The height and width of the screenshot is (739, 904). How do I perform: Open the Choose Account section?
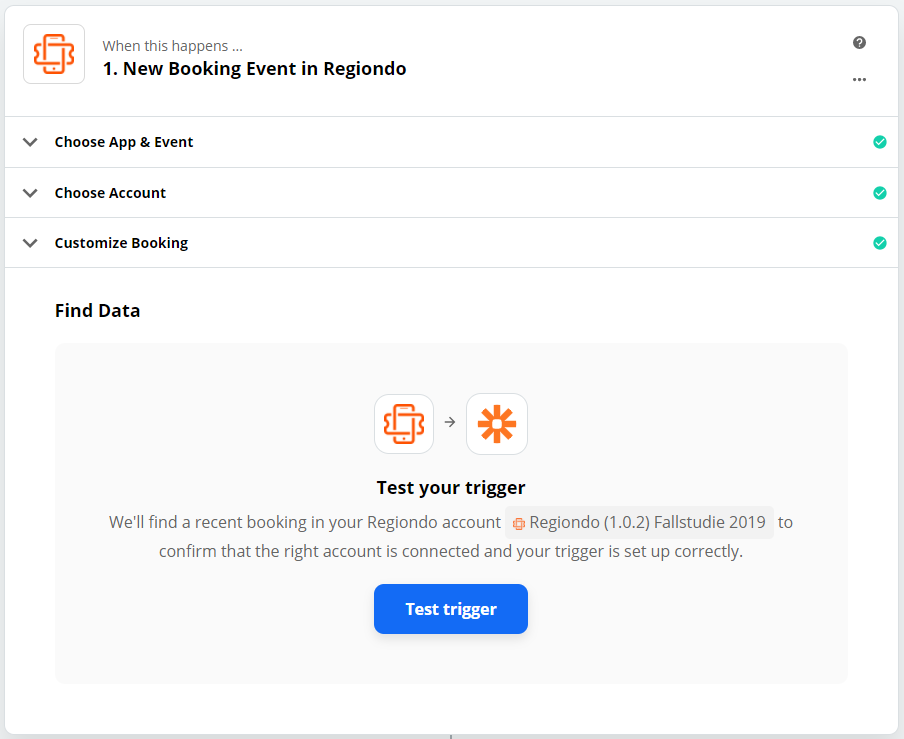tap(451, 193)
